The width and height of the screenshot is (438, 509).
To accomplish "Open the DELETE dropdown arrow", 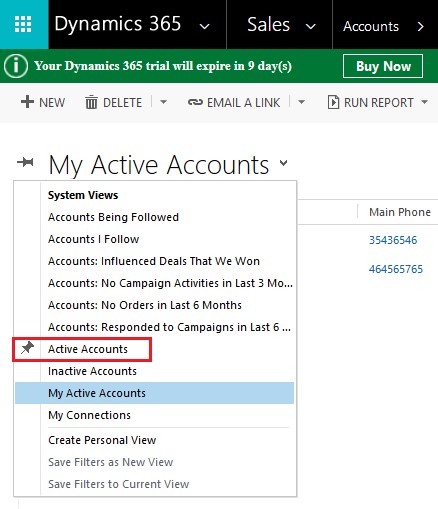I will pyautogui.click(x=163, y=102).
